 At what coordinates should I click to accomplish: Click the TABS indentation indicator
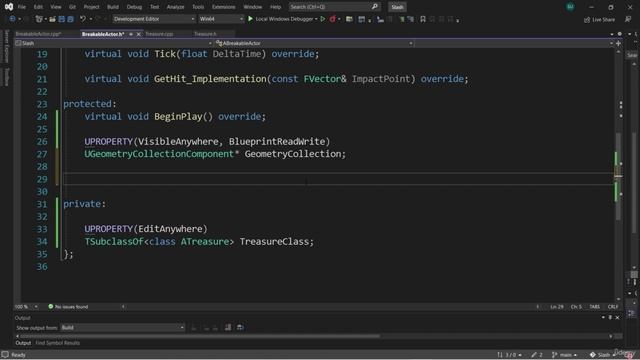click(x=594, y=307)
